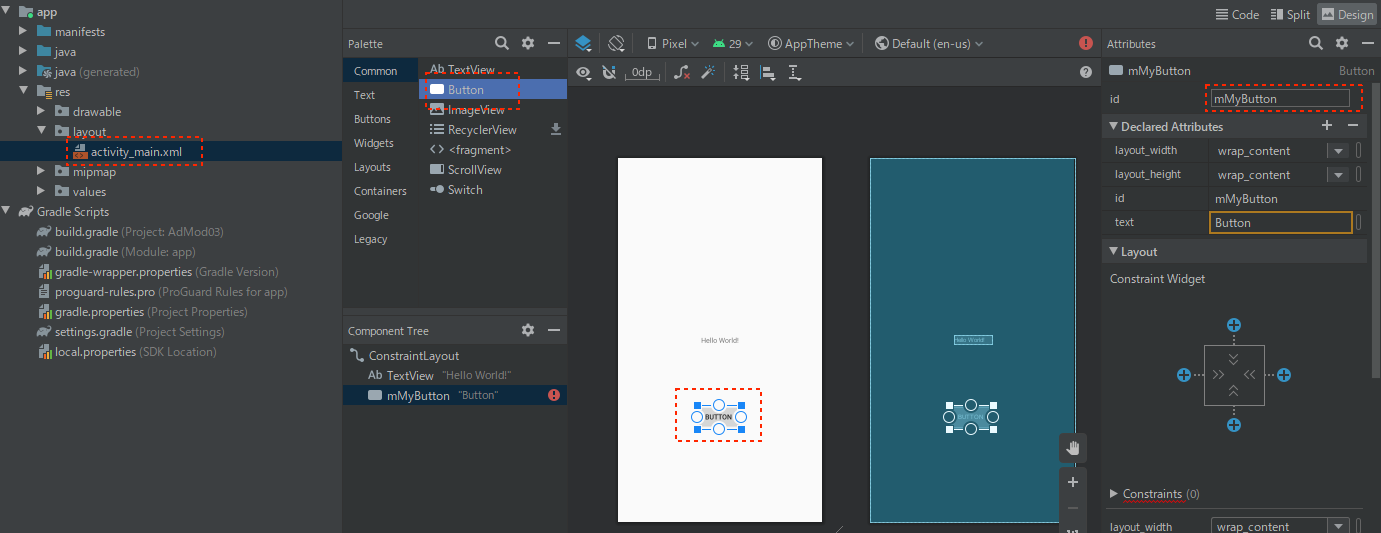Add bottom constraint in Constraint Widget

tap(1234, 425)
